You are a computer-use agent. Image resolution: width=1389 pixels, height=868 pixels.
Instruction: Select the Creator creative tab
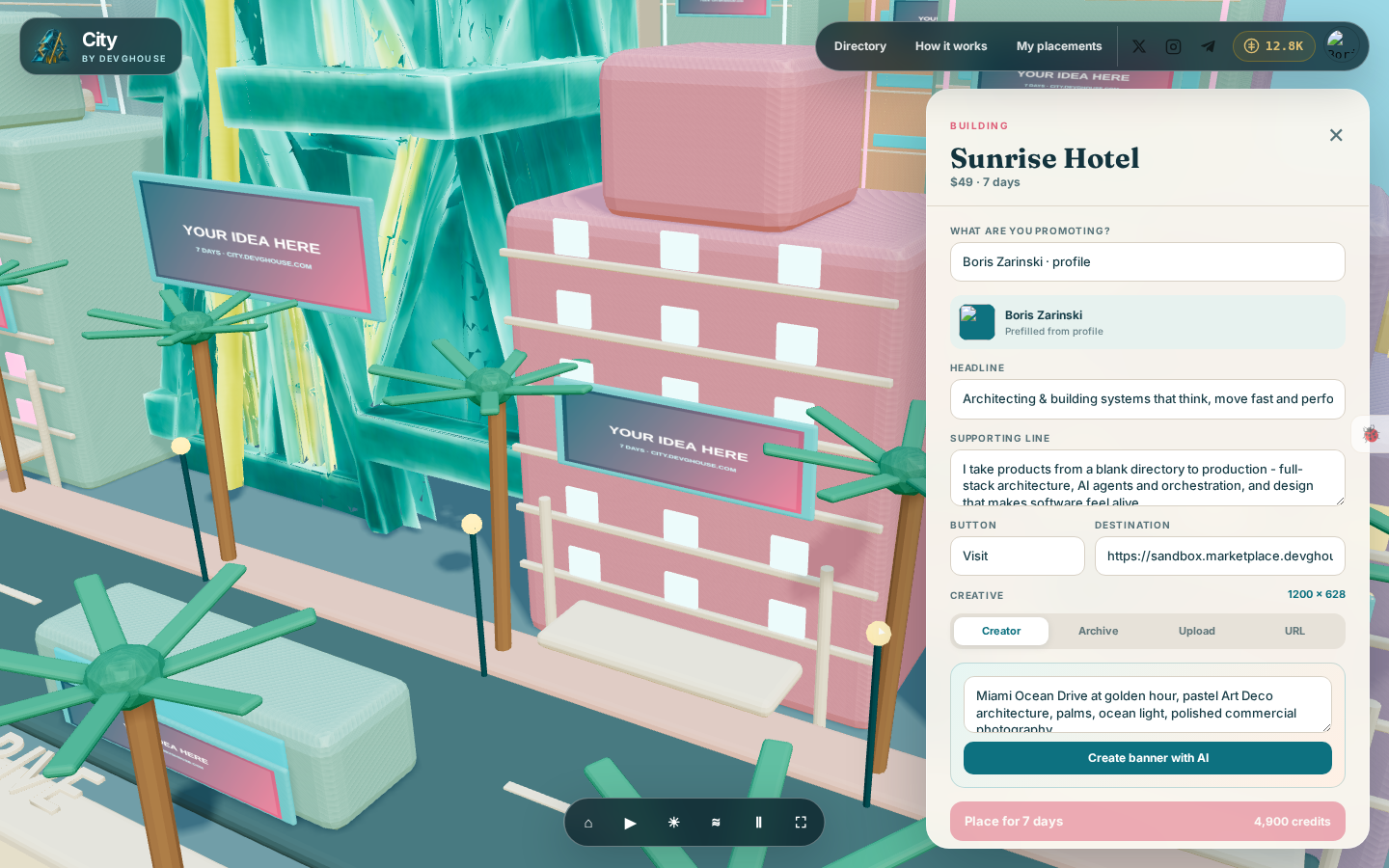click(x=1001, y=632)
